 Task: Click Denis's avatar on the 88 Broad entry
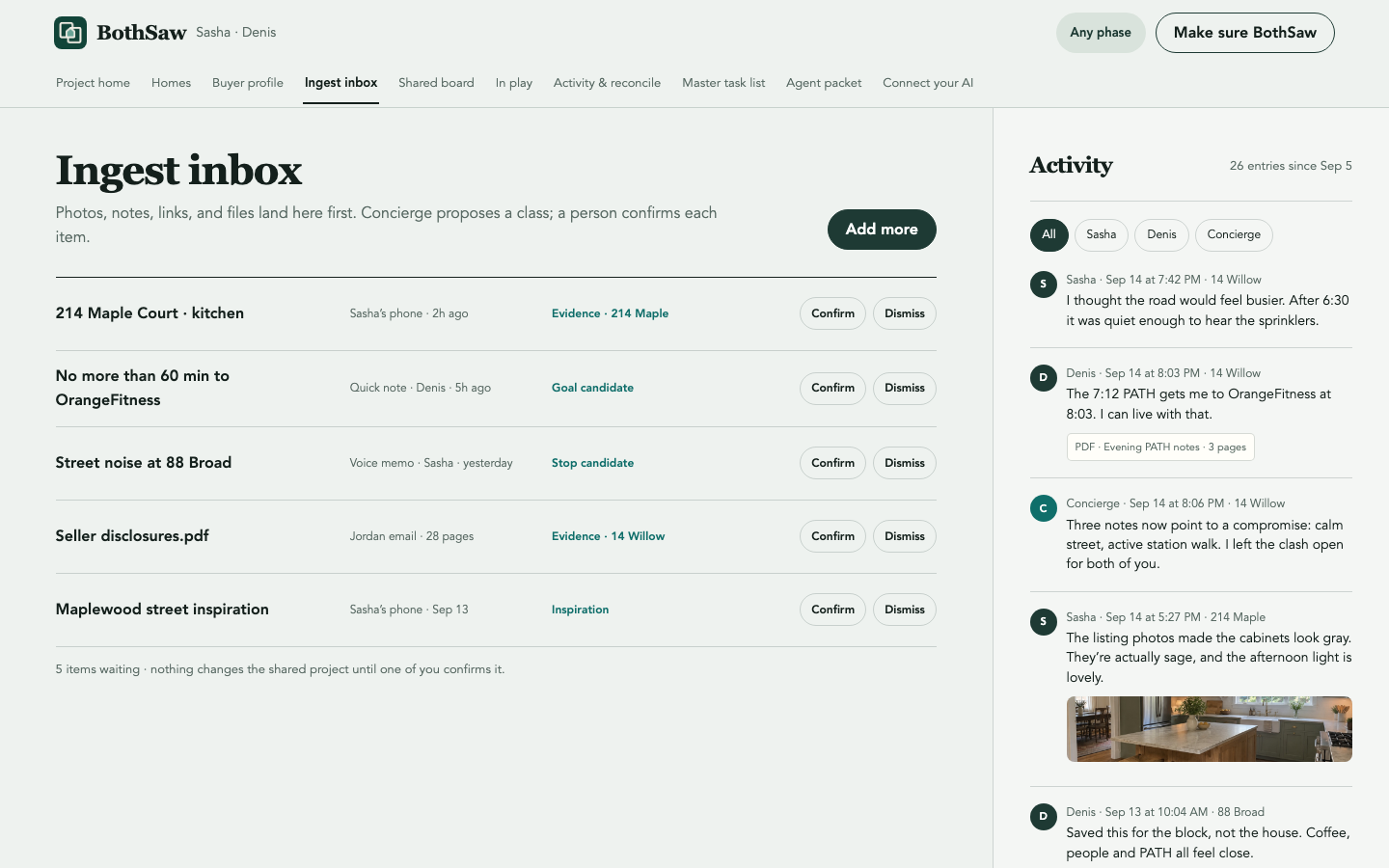click(x=1043, y=816)
